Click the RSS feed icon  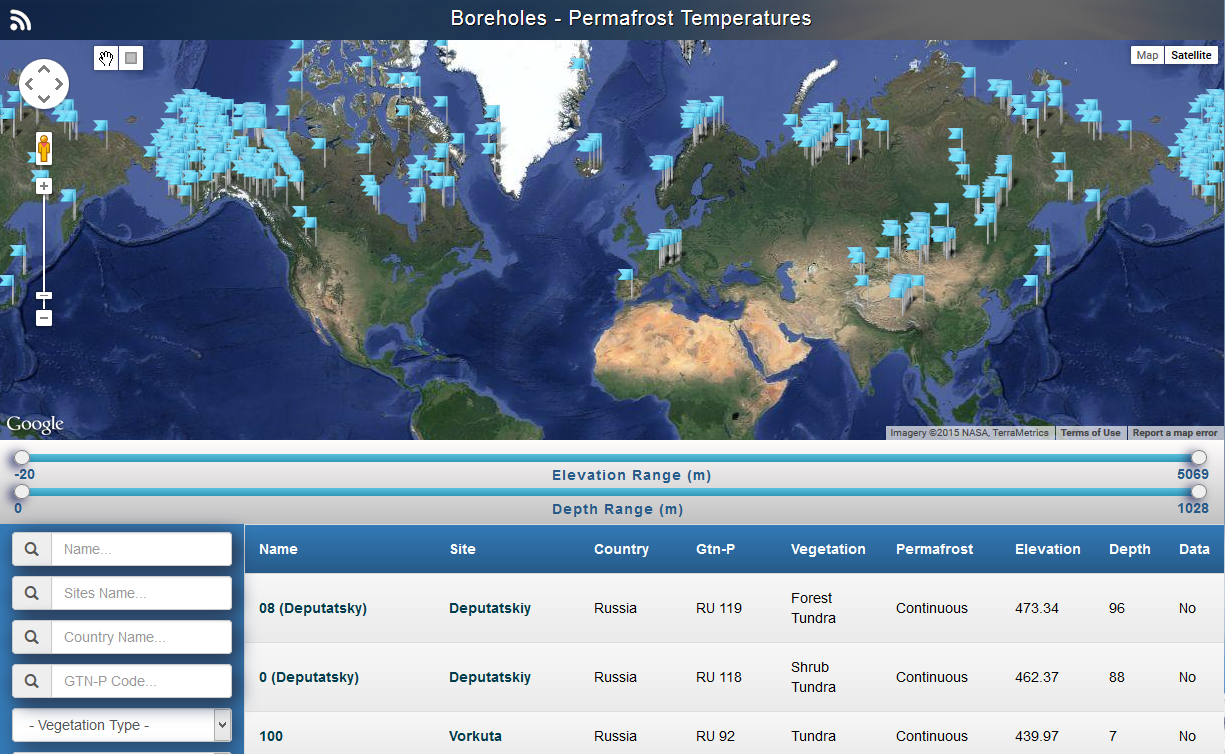pyautogui.click(x=20, y=20)
